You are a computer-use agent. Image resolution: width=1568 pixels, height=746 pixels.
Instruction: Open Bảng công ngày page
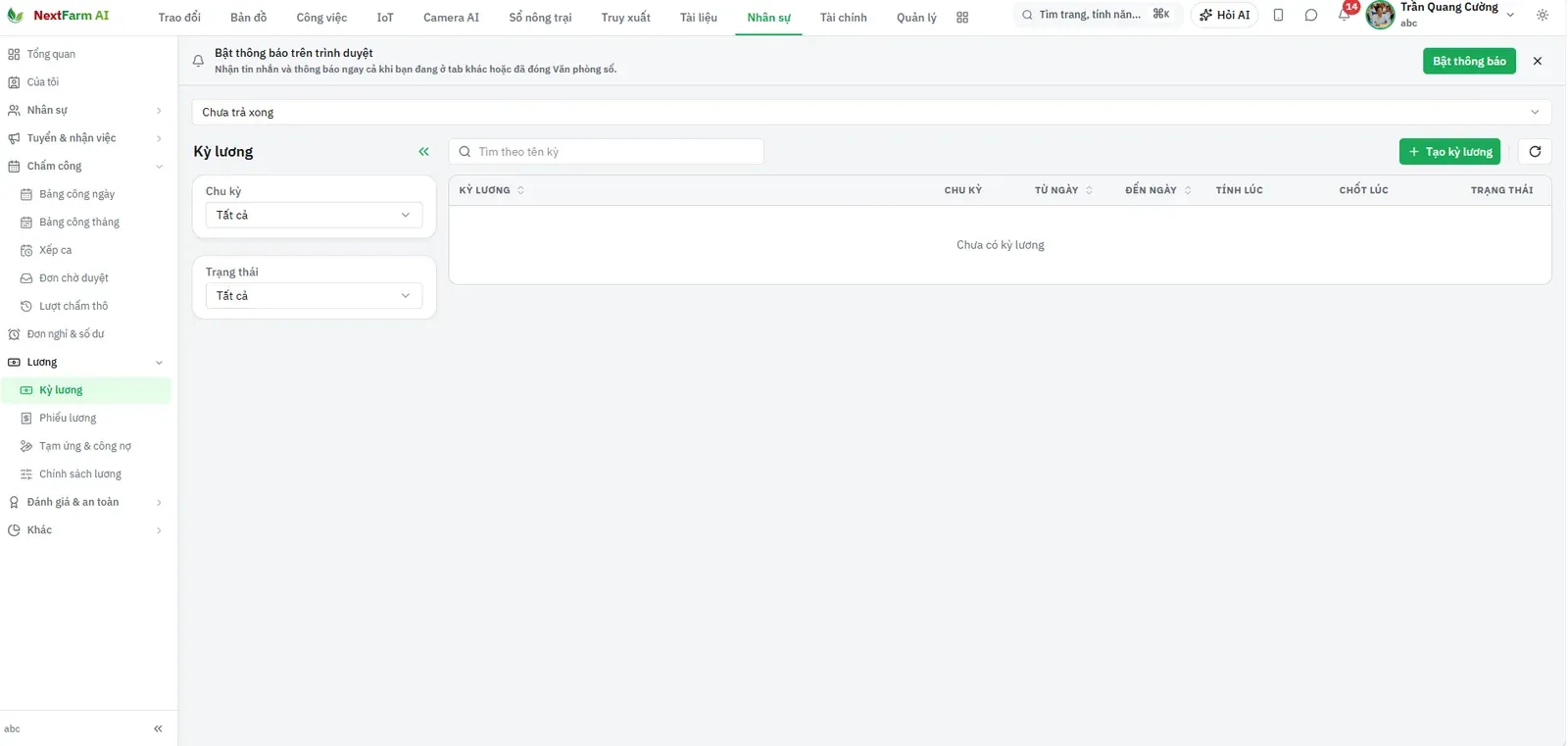tap(86, 194)
